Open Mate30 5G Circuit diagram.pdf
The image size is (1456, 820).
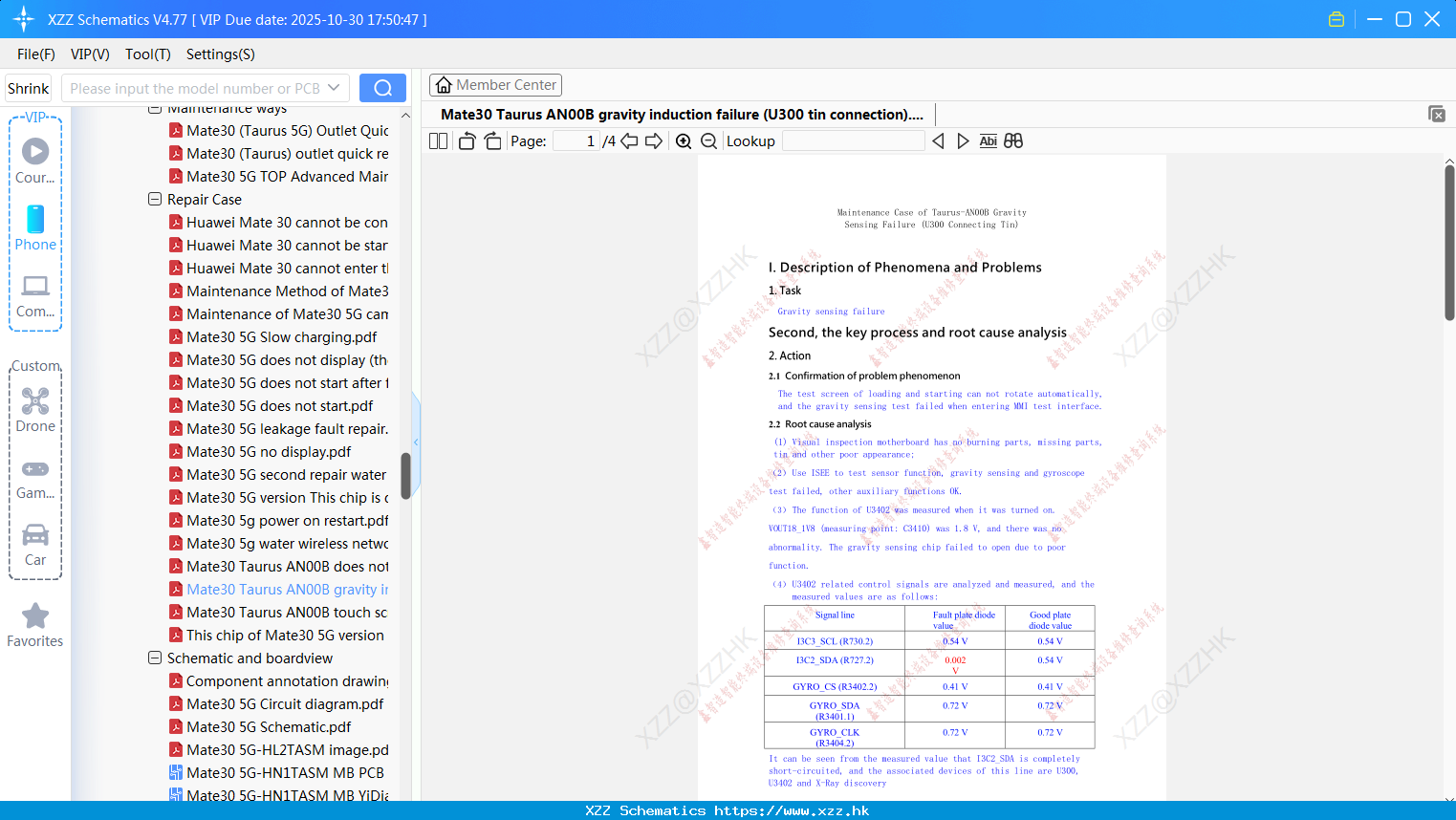click(285, 703)
